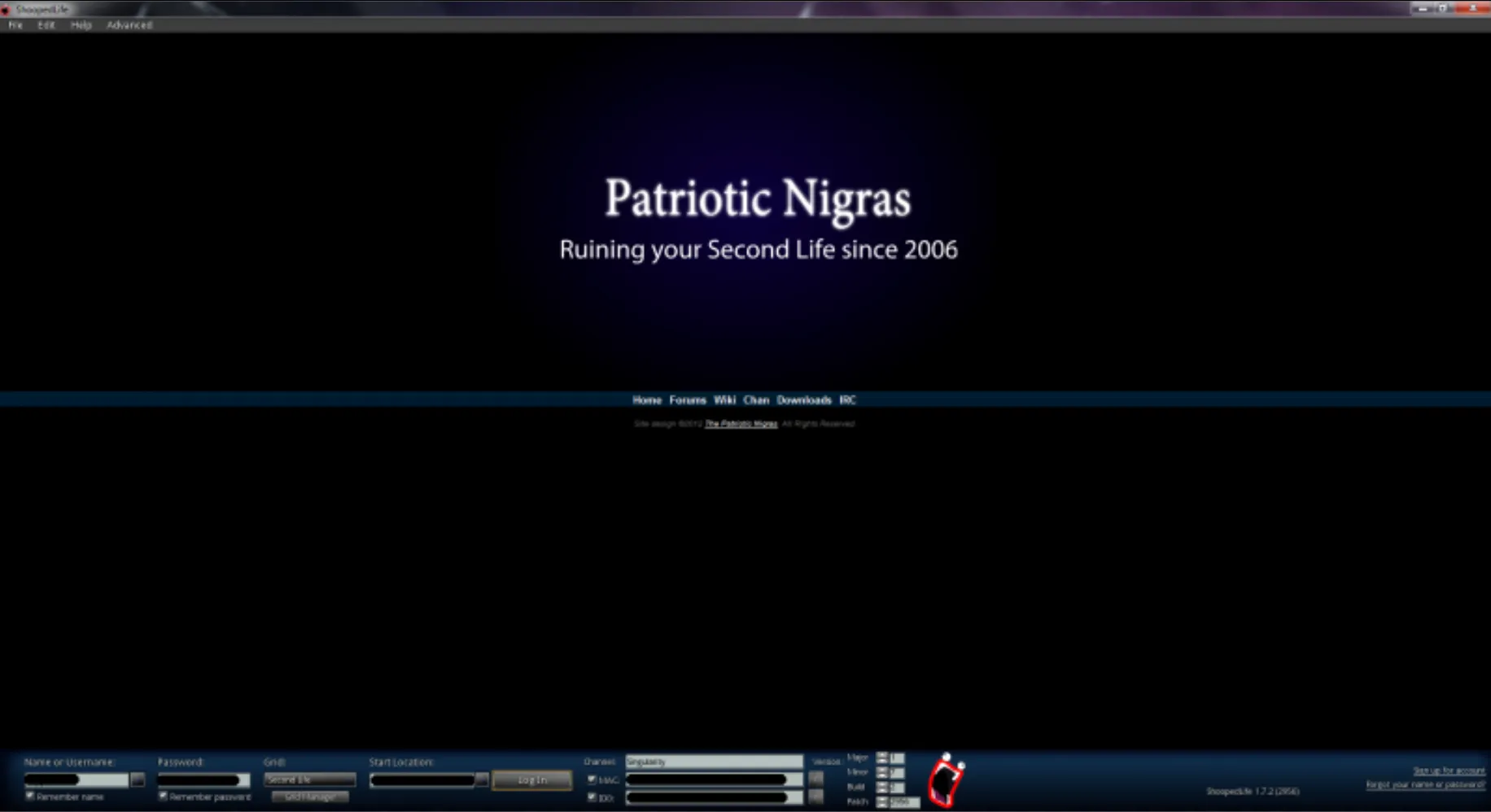Click 'Ruining your Second Life since 2006' text

coord(759,250)
